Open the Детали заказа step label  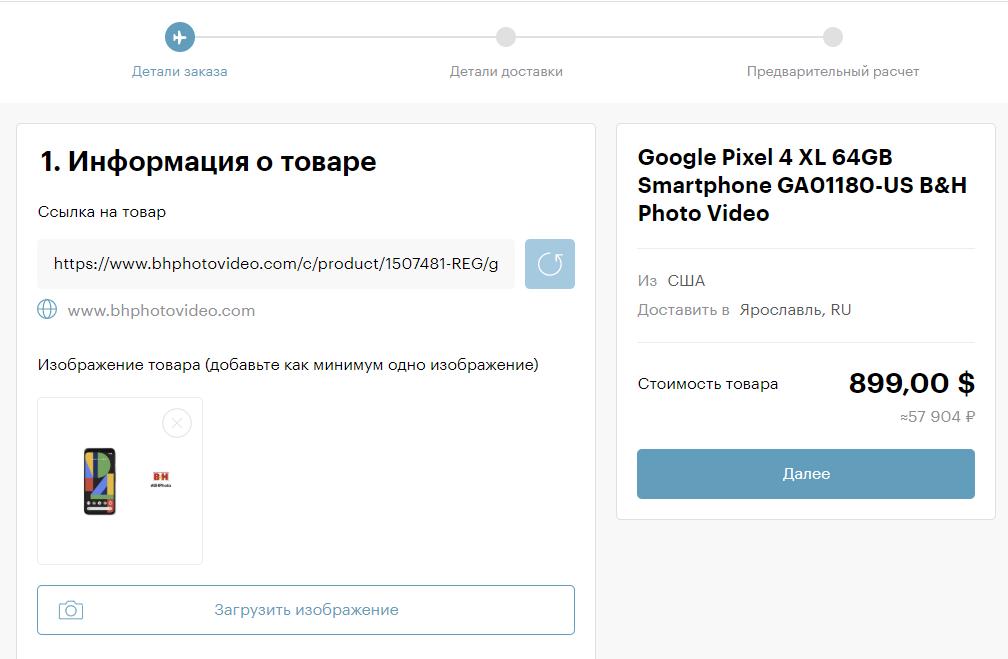179,71
